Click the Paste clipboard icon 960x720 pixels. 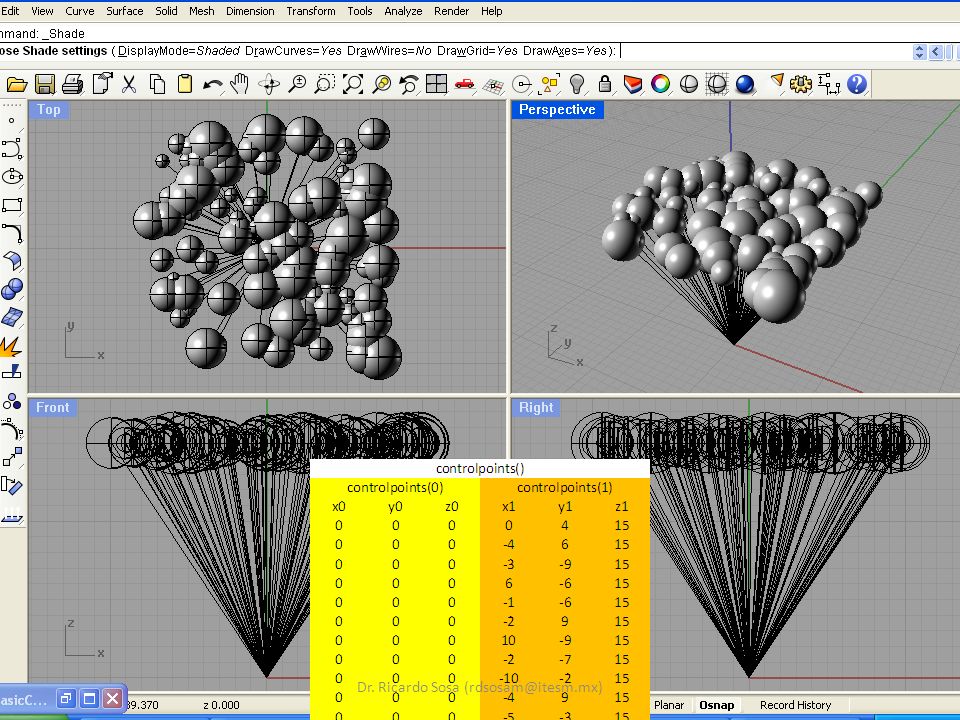click(185, 84)
